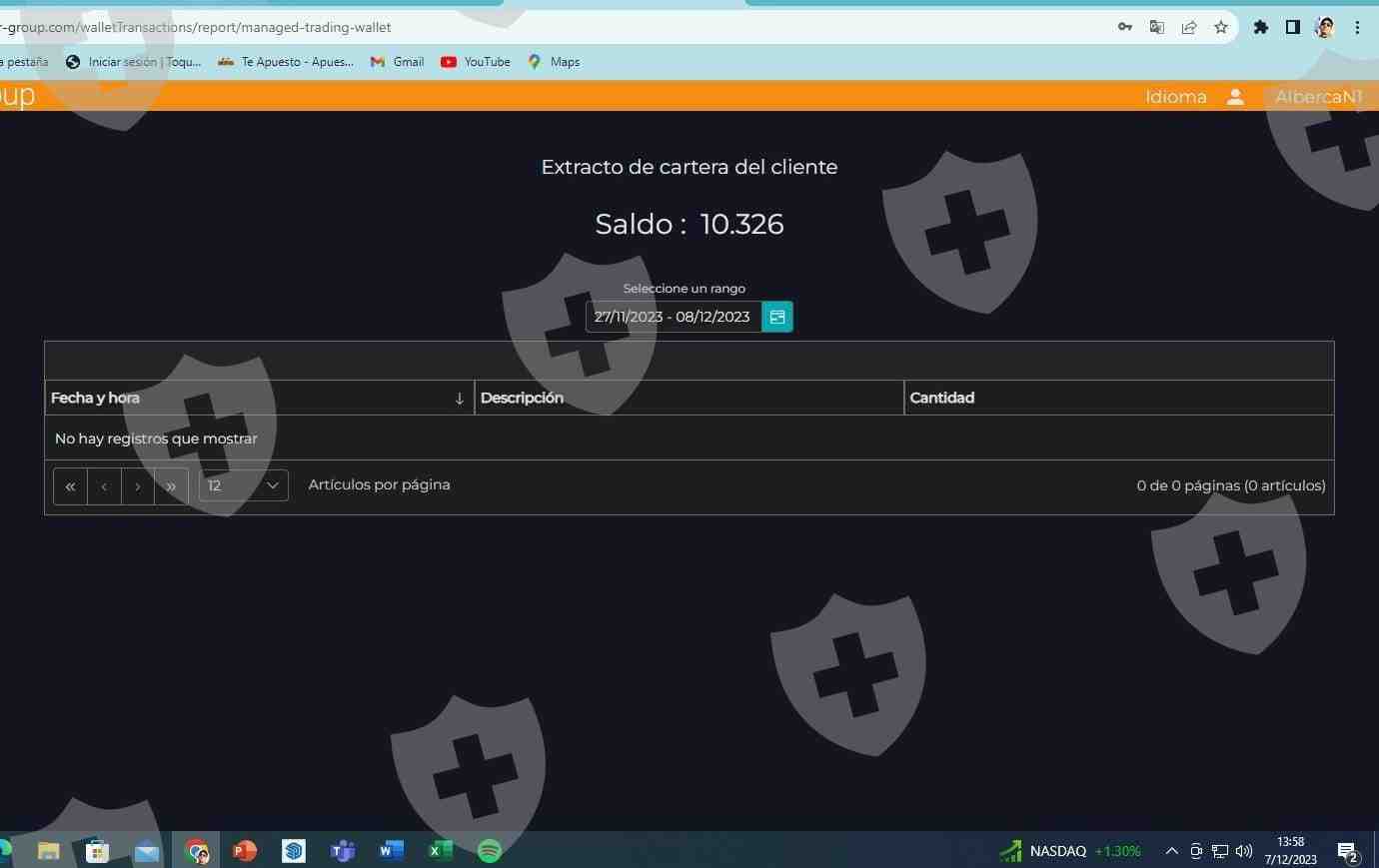Open the Idioma language menu
Image resolution: width=1379 pixels, height=868 pixels.
[1175, 97]
